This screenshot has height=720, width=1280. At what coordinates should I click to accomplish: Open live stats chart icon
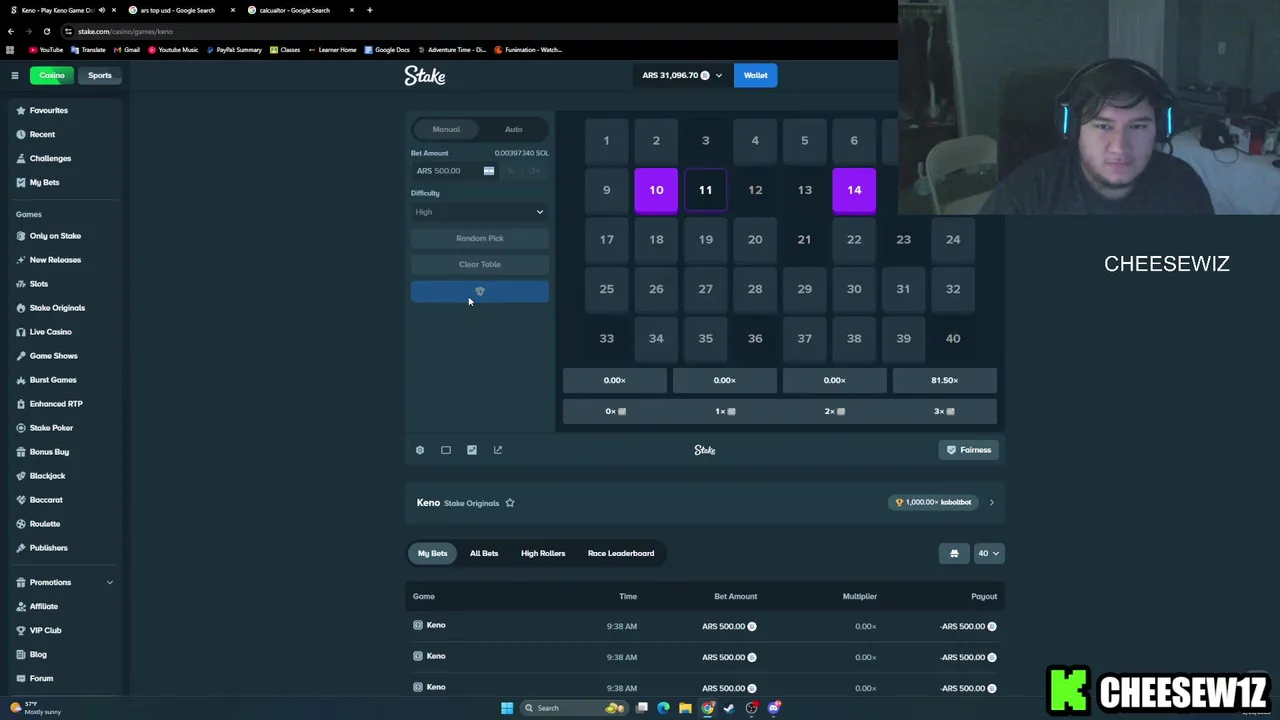point(472,450)
